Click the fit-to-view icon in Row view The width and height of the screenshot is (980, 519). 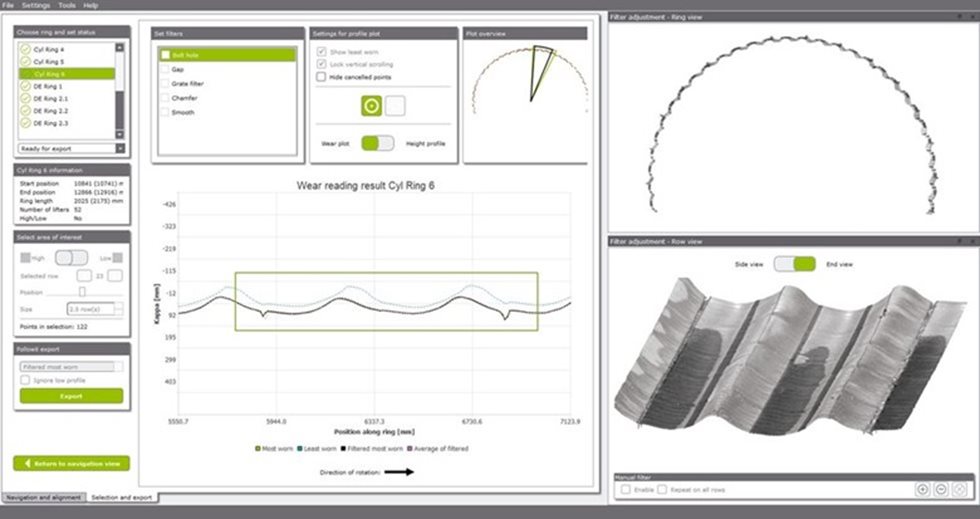tap(960, 489)
